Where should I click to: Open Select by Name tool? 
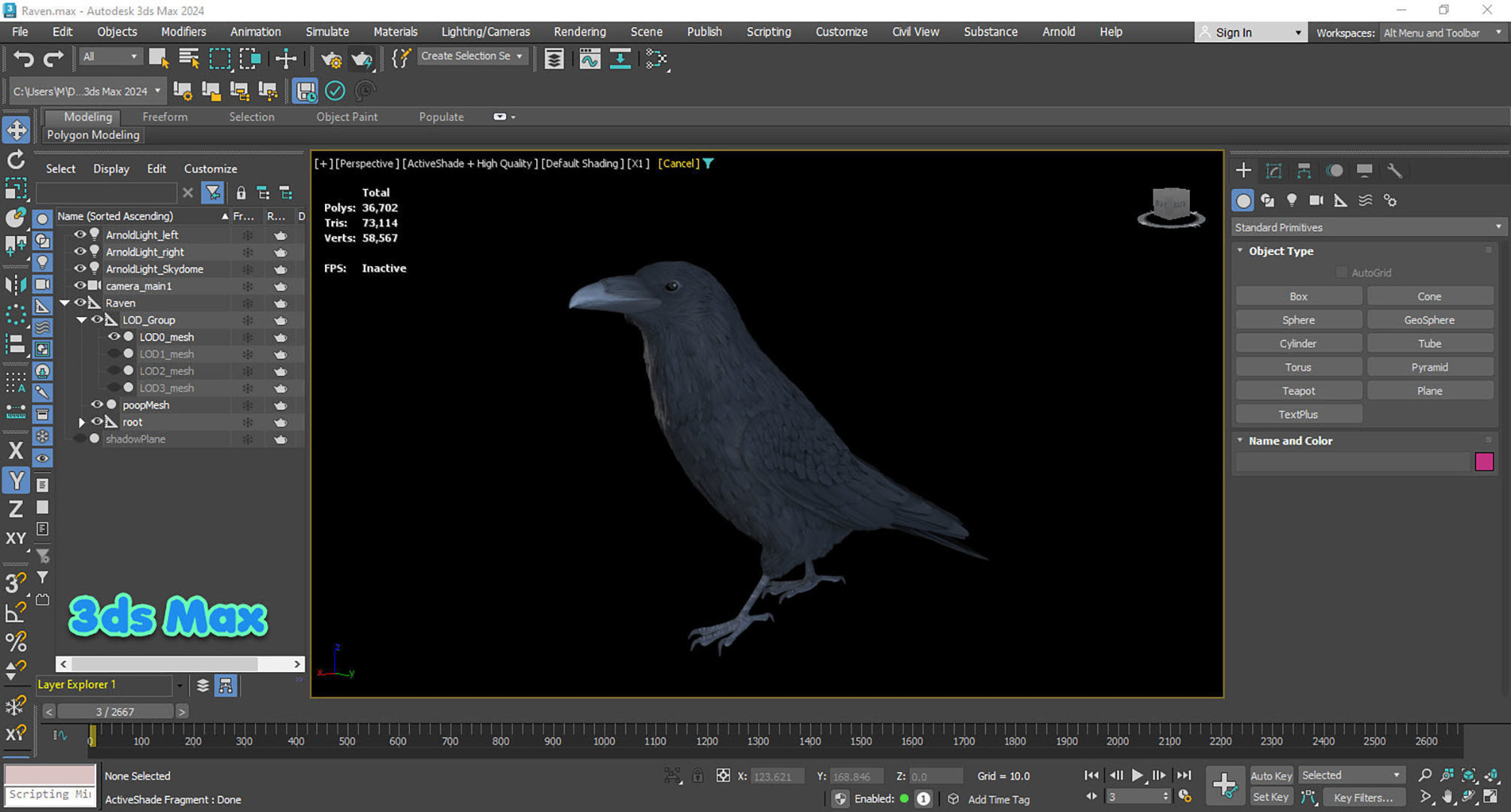click(x=189, y=58)
